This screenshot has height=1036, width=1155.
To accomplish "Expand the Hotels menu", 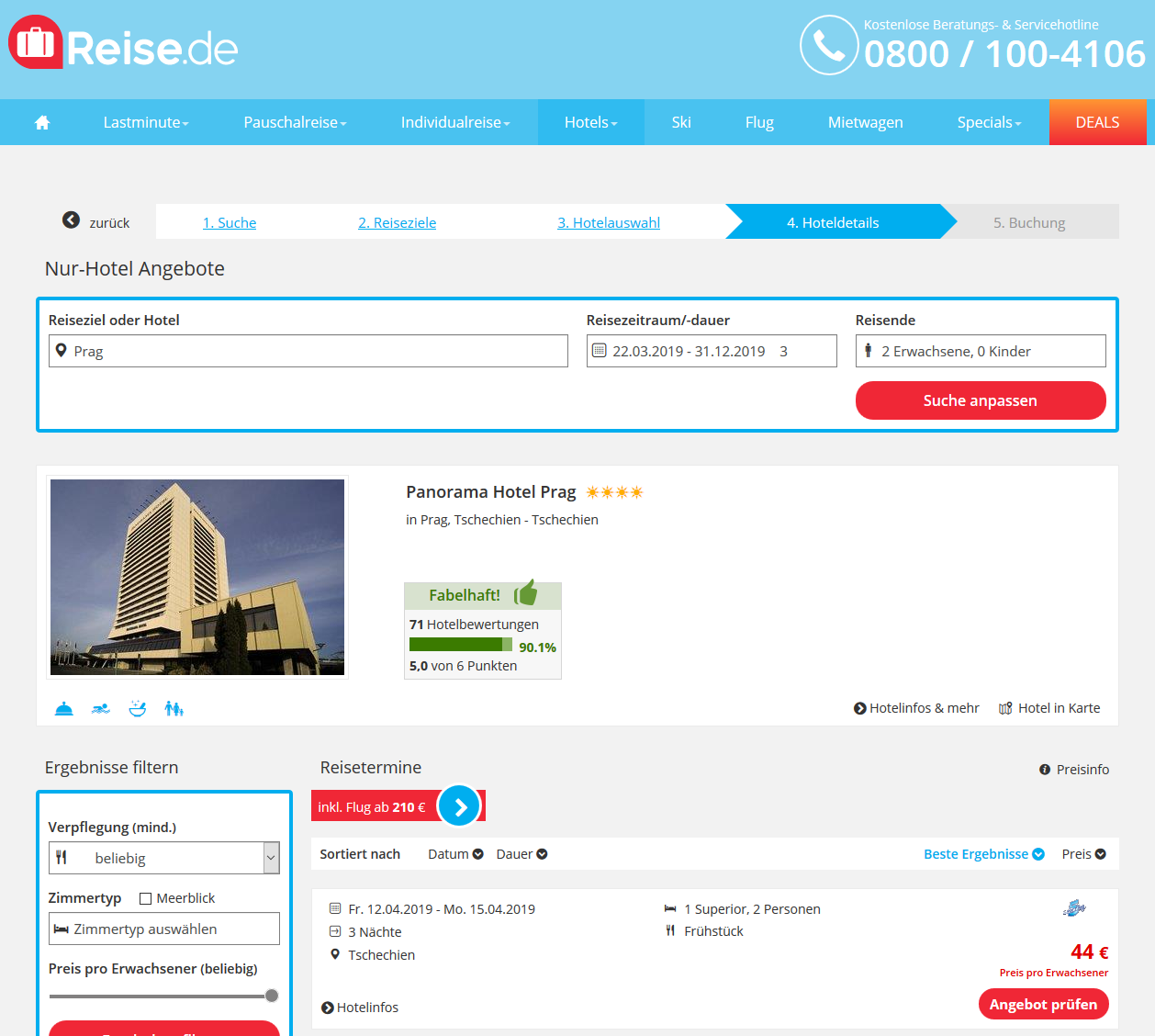I will [591, 122].
